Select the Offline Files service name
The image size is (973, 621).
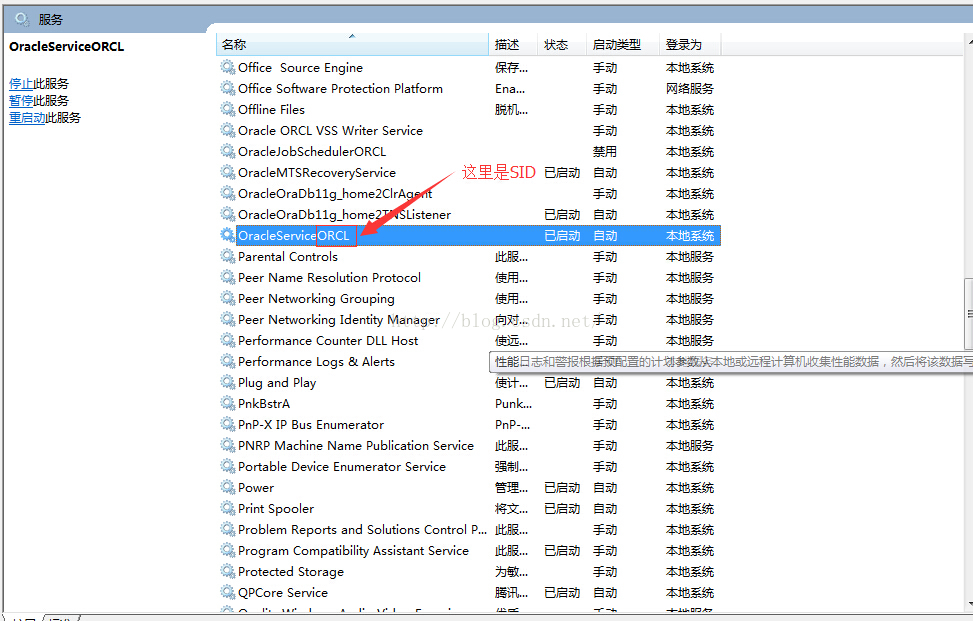pos(271,110)
